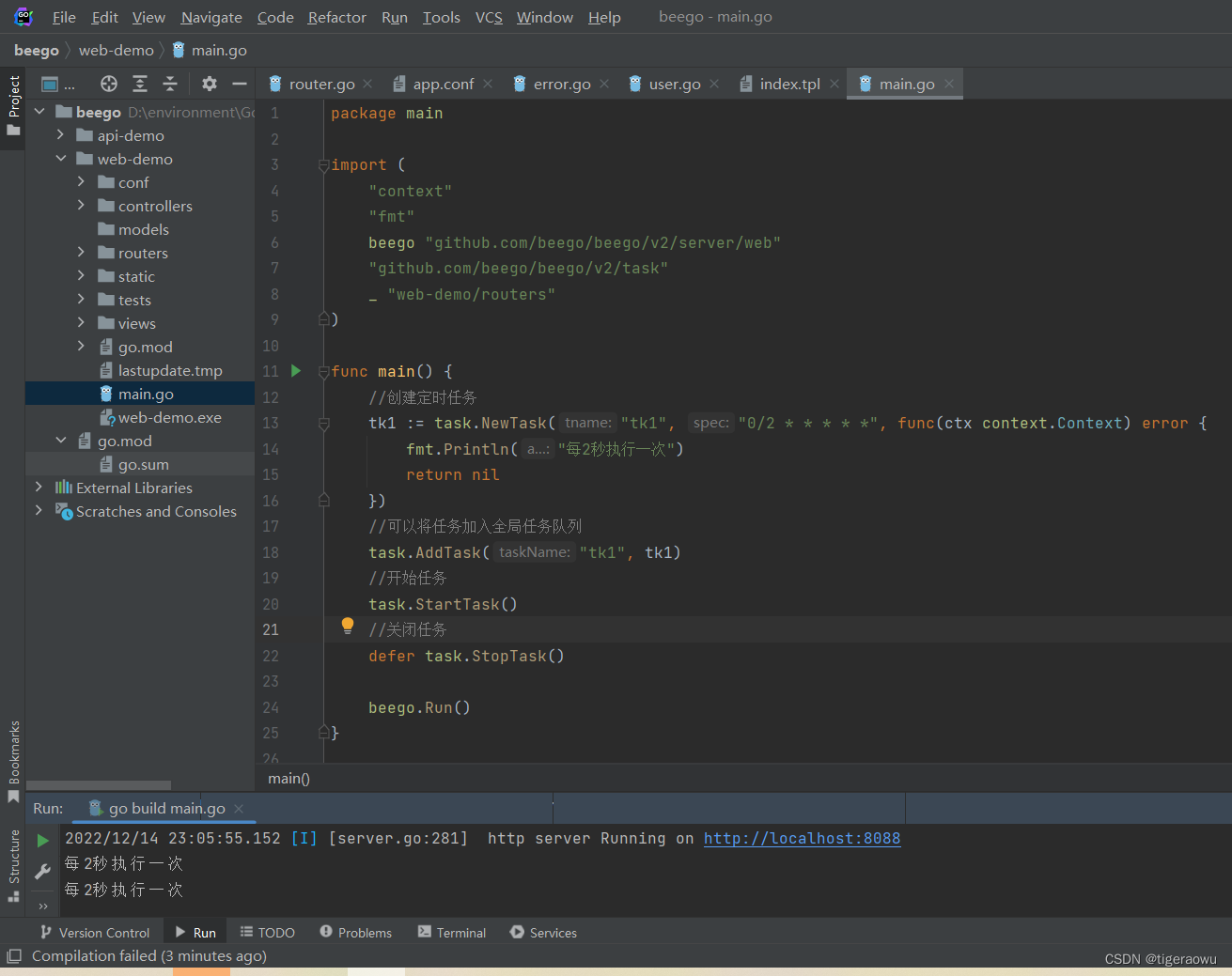Click web-demo in the navigation breadcrumb
The image size is (1232, 976).
point(117,50)
